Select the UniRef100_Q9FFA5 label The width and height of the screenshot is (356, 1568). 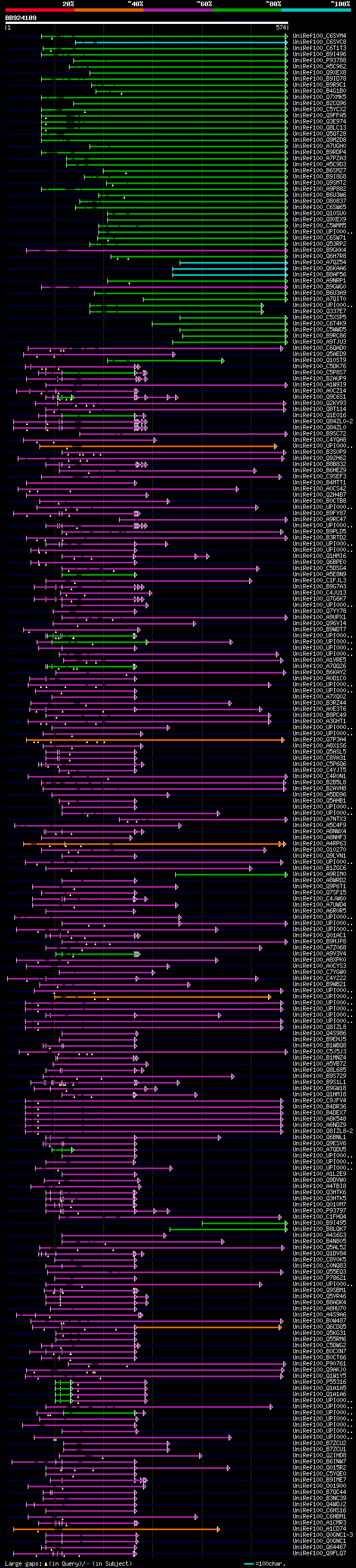pyautogui.click(x=319, y=116)
